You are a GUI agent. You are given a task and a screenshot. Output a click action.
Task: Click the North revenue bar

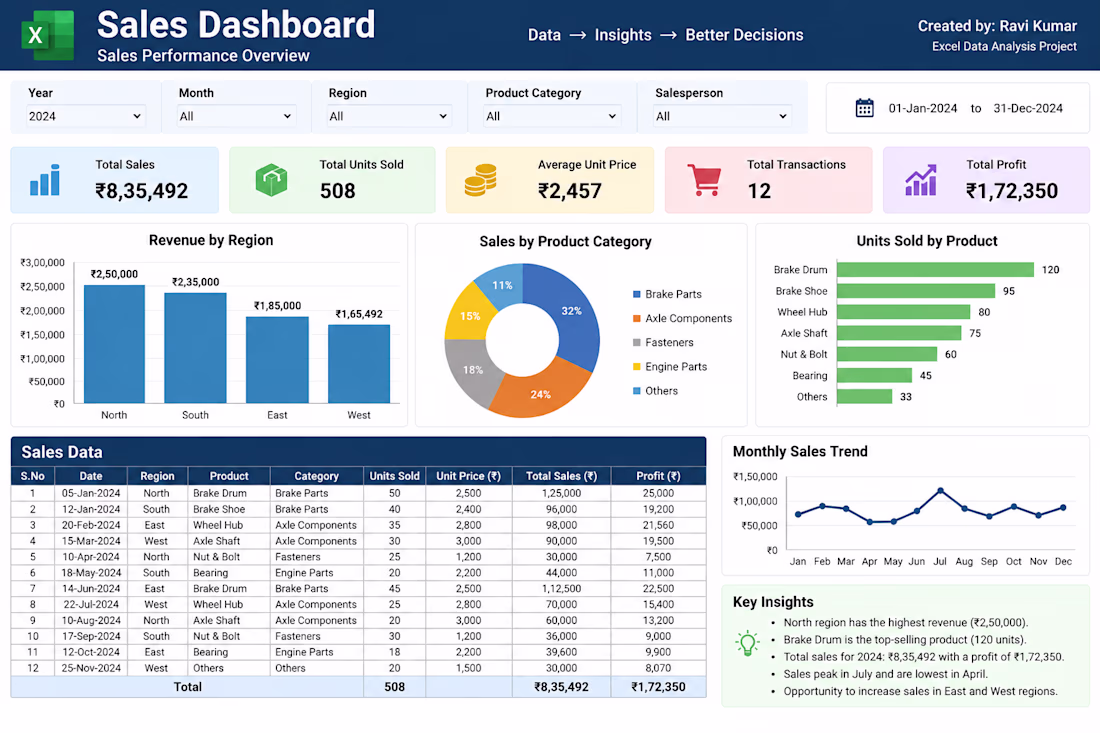pyautogui.click(x=114, y=344)
